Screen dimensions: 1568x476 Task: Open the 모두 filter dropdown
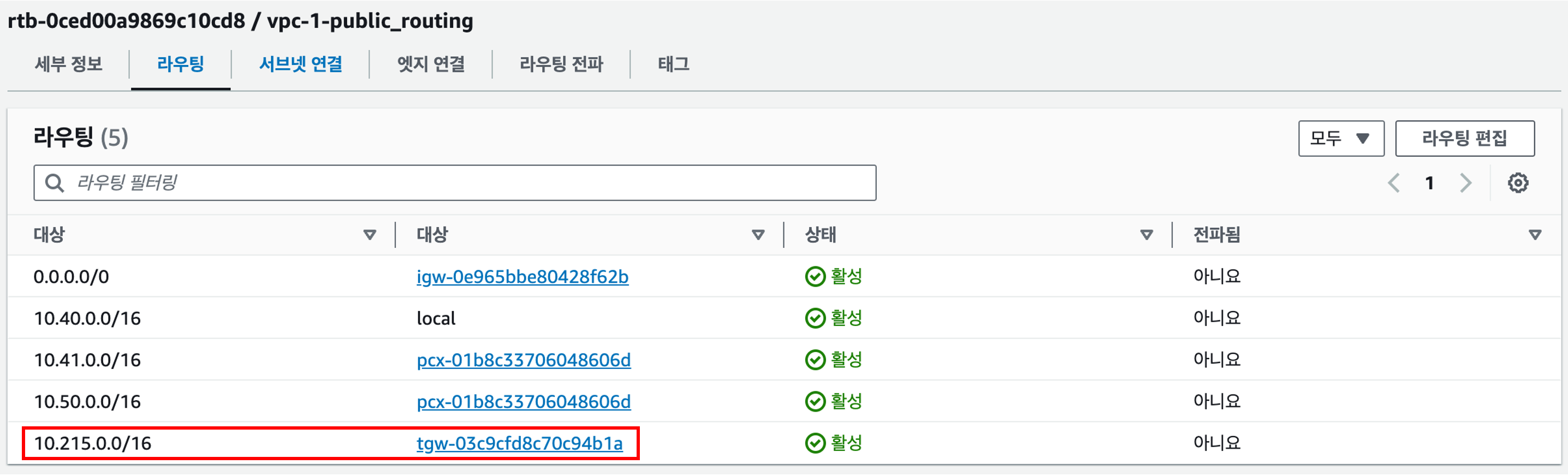pyautogui.click(x=1341, y=139)
